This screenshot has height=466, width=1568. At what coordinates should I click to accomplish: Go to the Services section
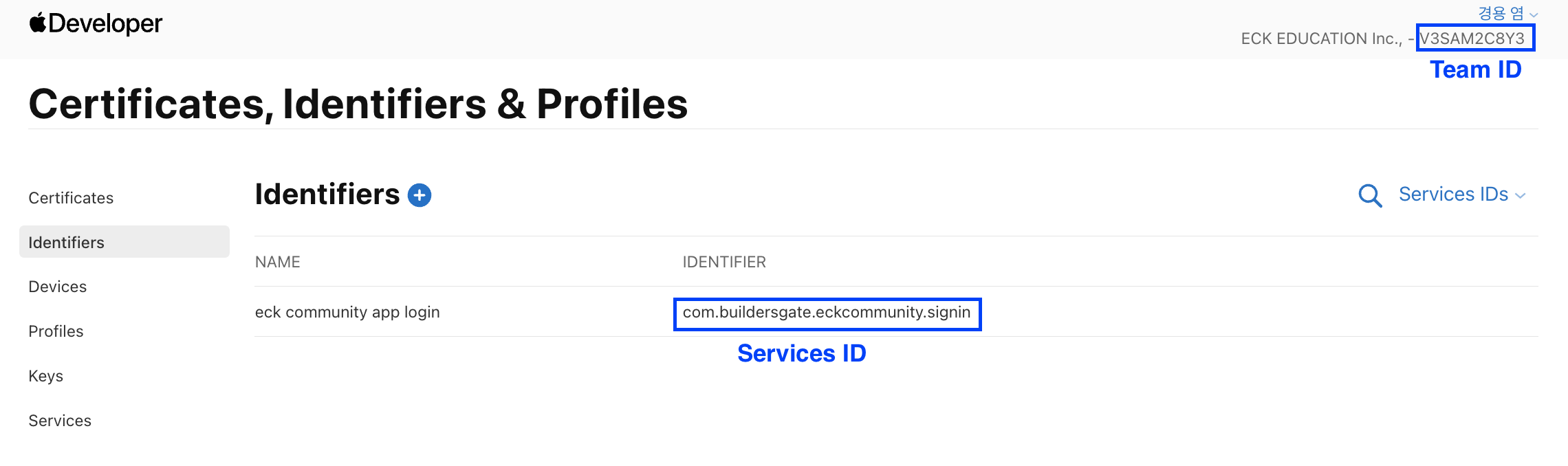pyautogui.click(x=60, y=420)
